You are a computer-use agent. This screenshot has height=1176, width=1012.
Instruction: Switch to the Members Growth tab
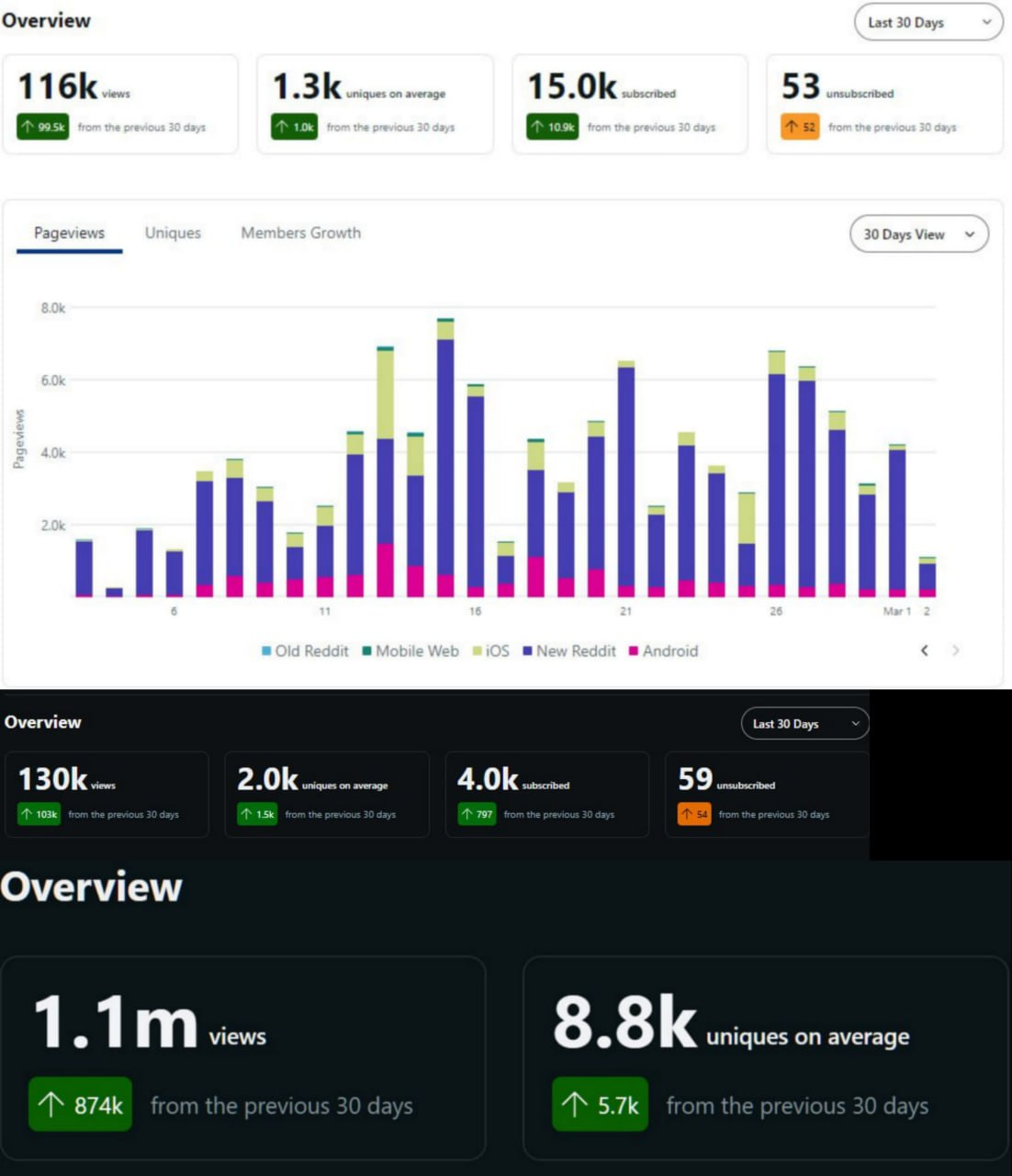tap(300, 233)
